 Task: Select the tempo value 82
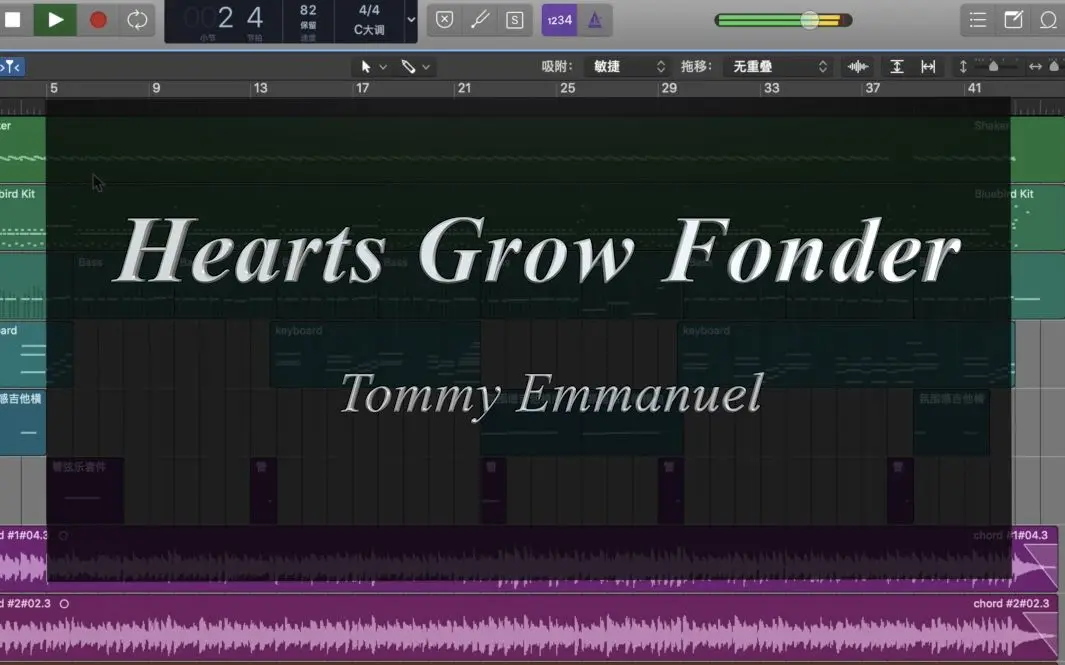click(x=308, y=10)
